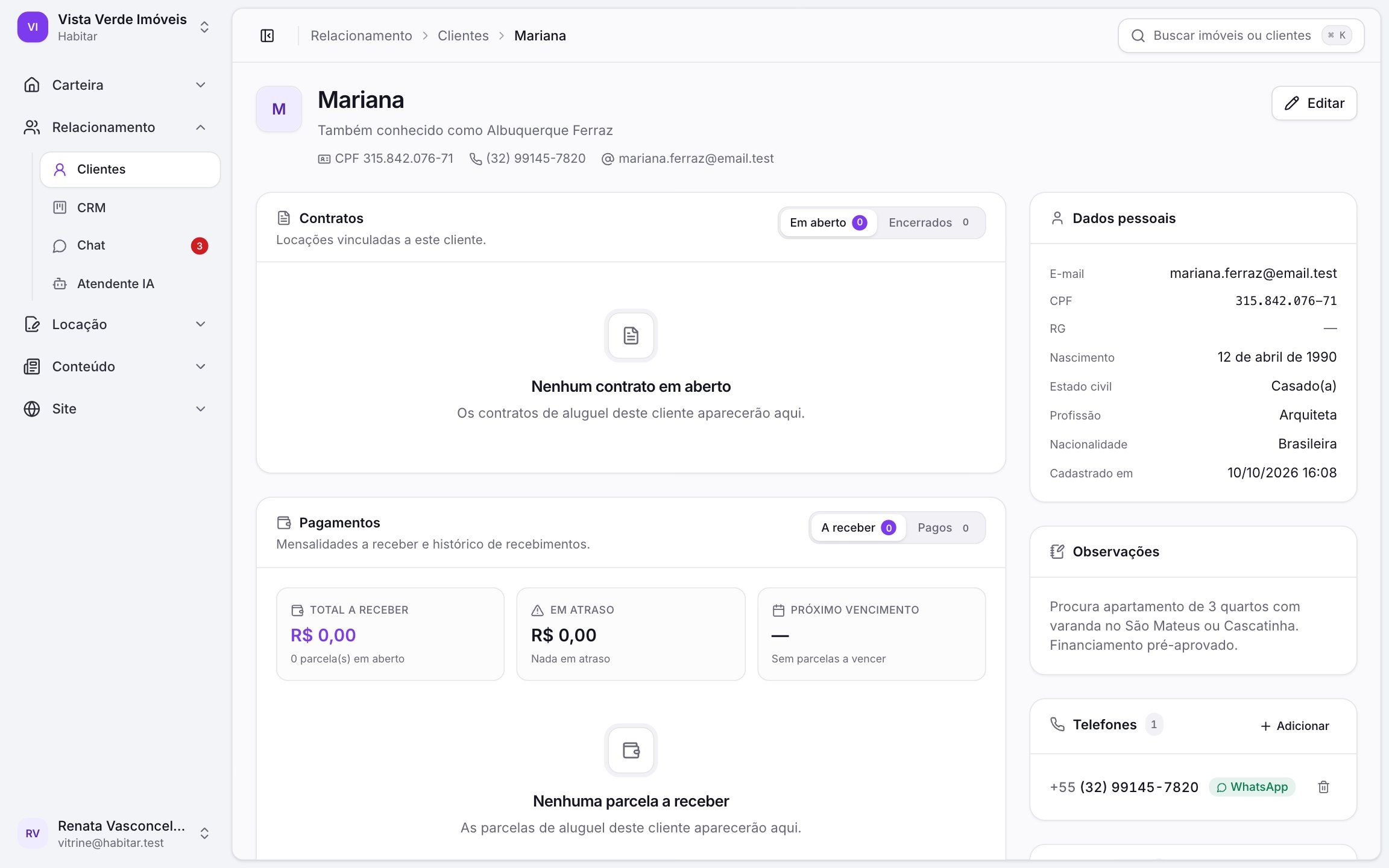The height and width of the screenshot is (868, 1389).
Task: Expand the Conteúdo menu section
Action: 115,366
